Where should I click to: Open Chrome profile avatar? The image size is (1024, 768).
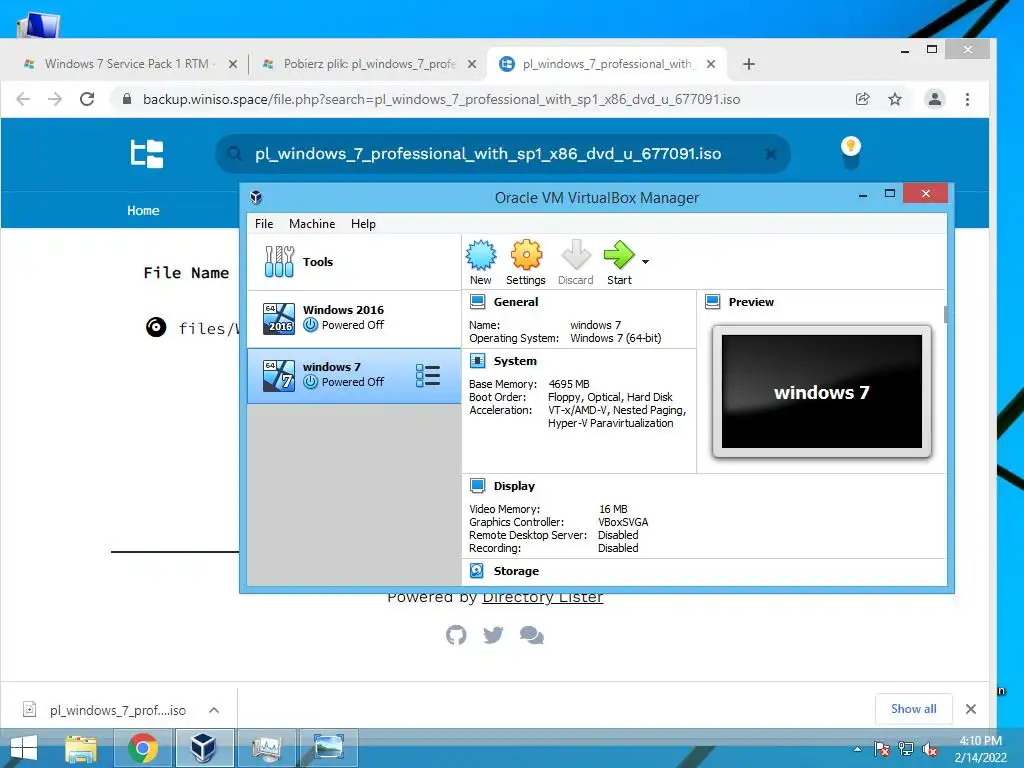[935, 99]
